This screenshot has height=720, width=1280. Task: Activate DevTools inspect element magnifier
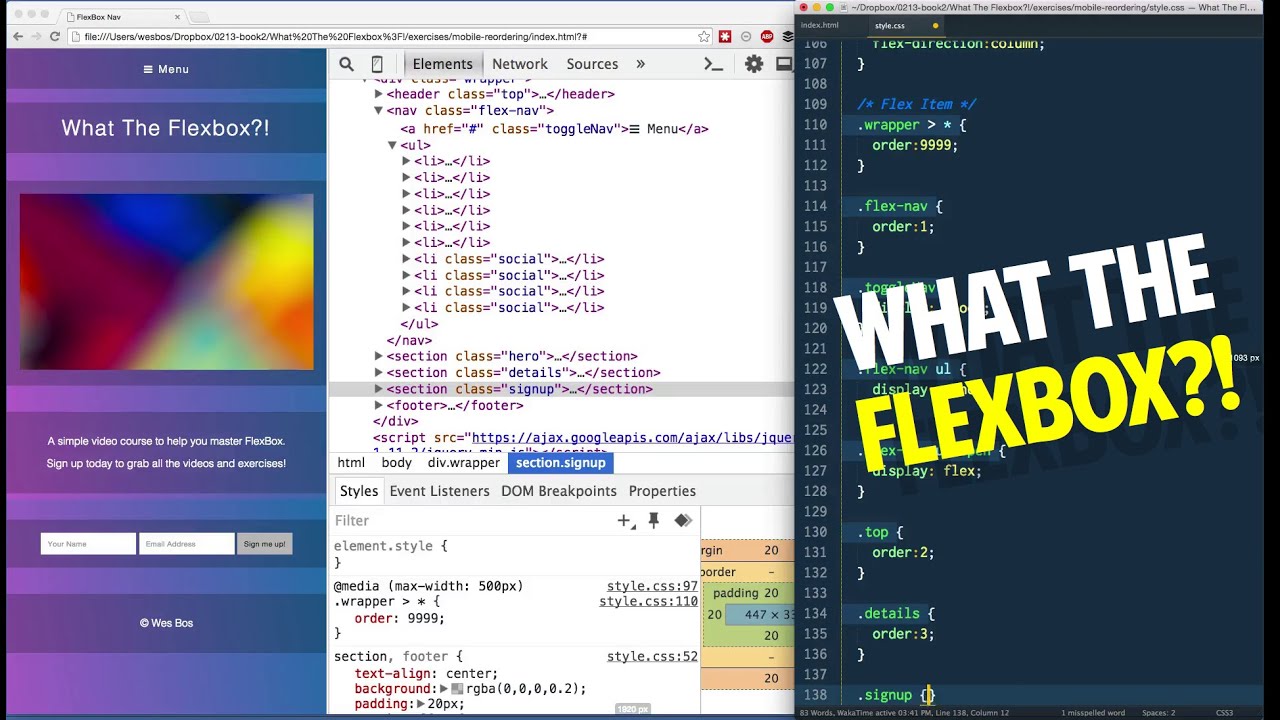(346, 64)
